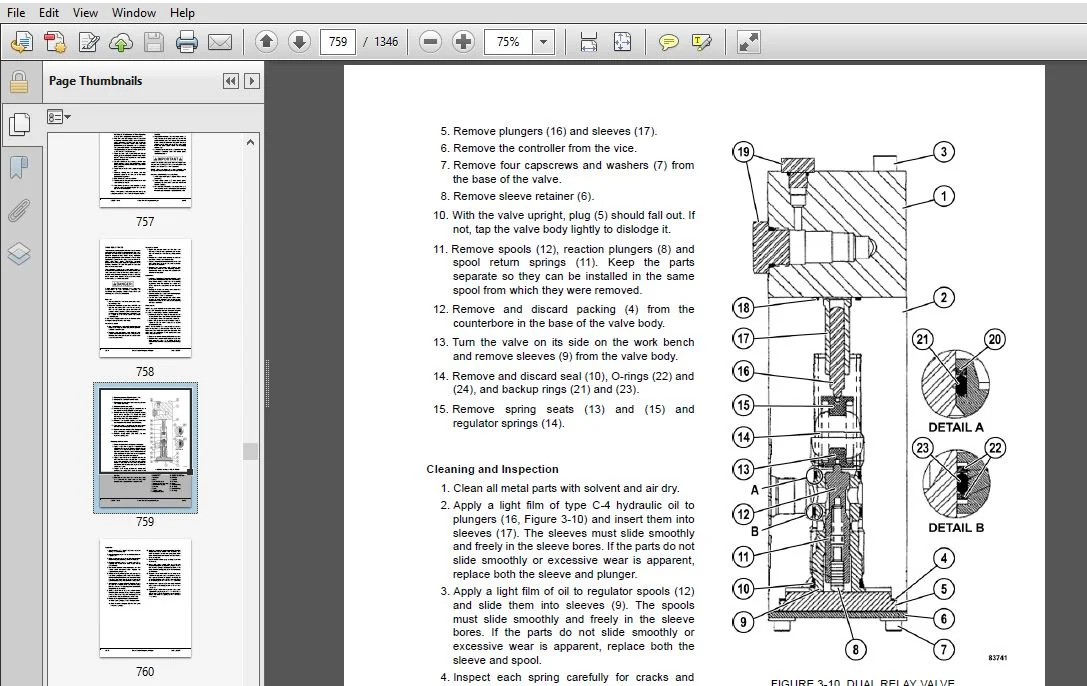Open the Edit menu
The height and width of the screenshot is (686, 1087).
point(49,12)
